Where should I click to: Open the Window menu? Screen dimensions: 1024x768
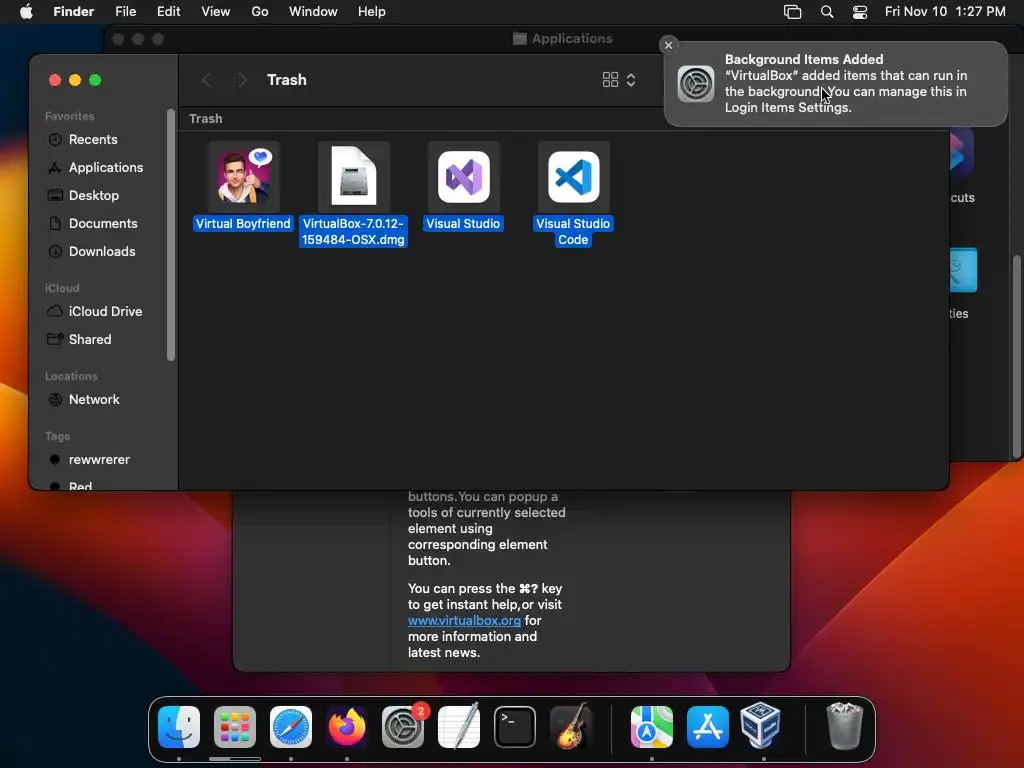point(313,12)
